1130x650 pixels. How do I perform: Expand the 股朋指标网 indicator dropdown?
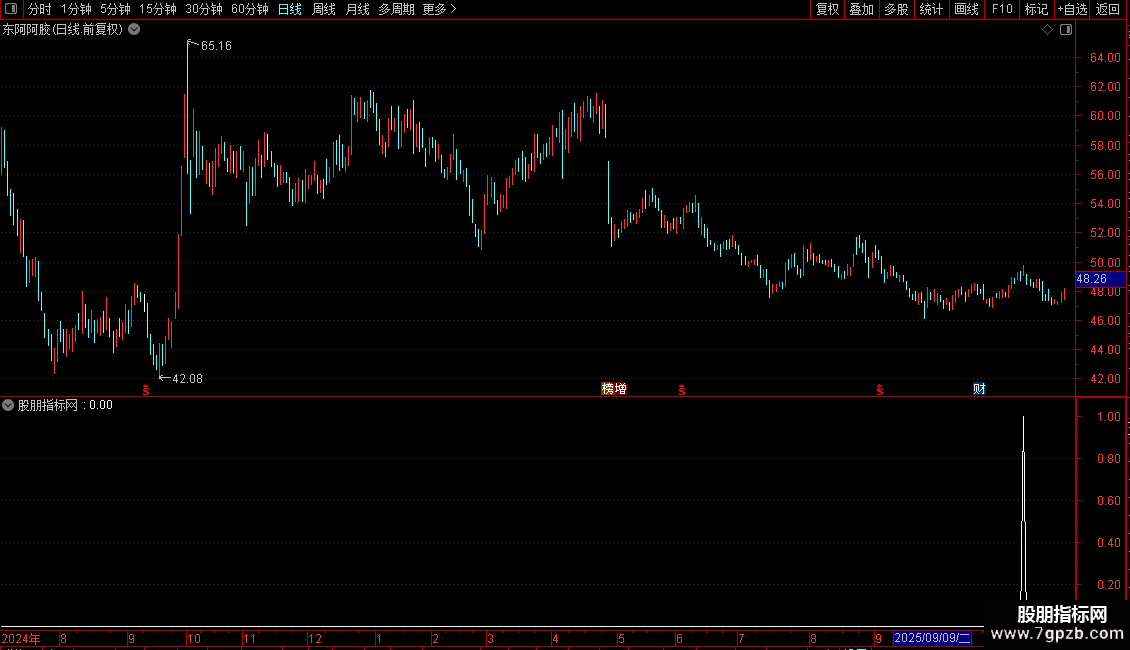click(8, 405)
